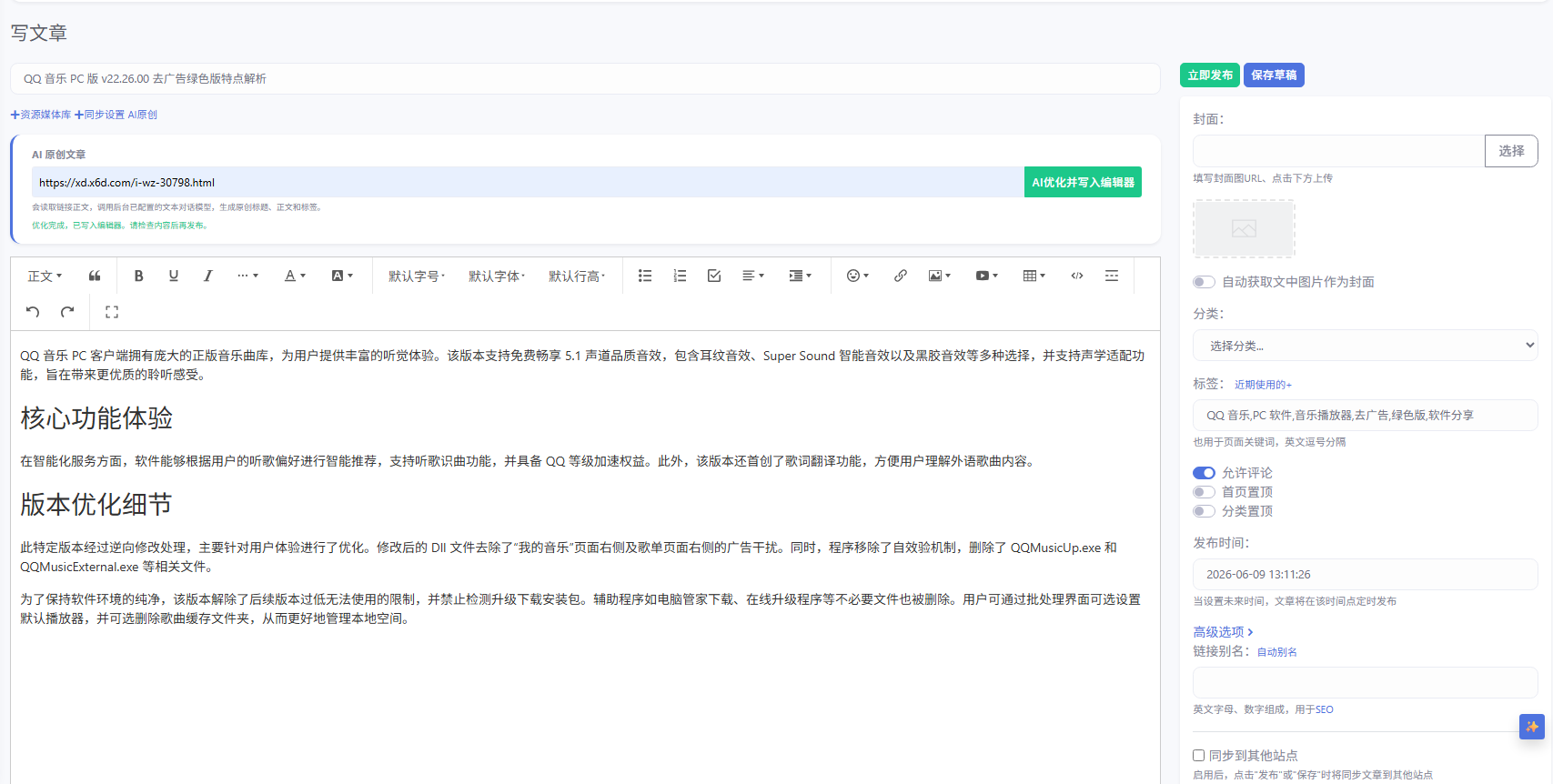Screen dimensions: 1553x784
Task: Redo the last edit
Action: click(x=67, y=312)
